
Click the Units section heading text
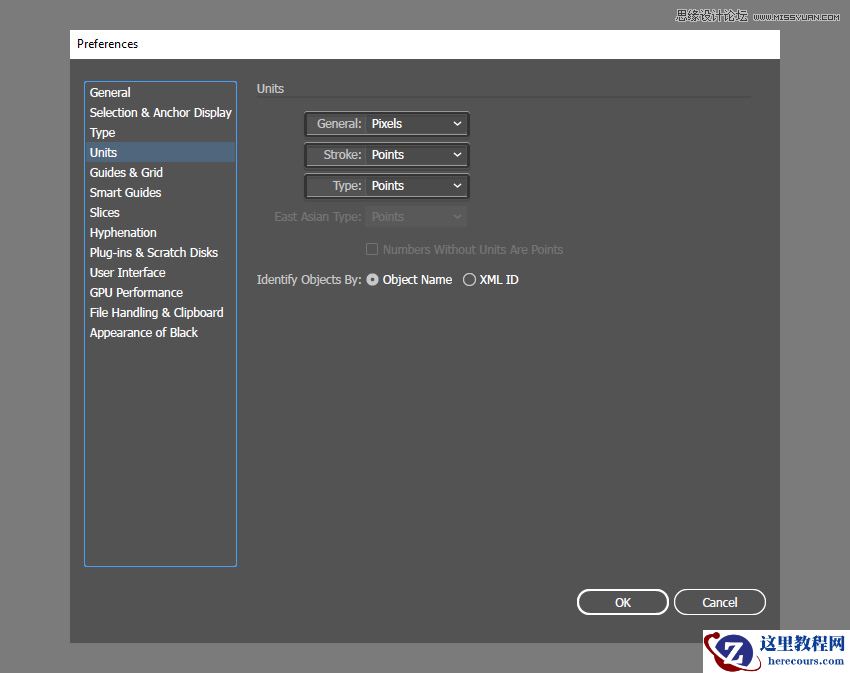click(270, 88)
